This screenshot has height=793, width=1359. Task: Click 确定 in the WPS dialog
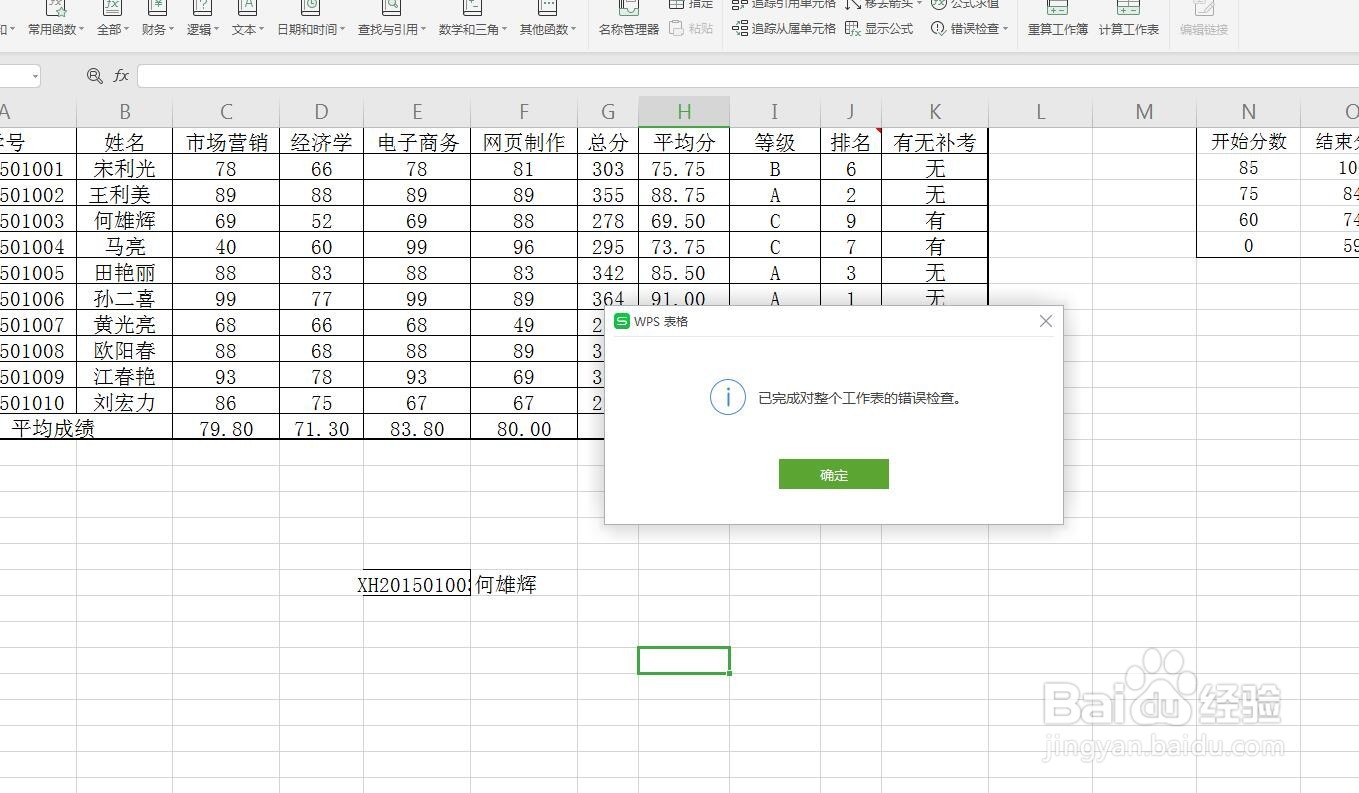coord(833,475)
